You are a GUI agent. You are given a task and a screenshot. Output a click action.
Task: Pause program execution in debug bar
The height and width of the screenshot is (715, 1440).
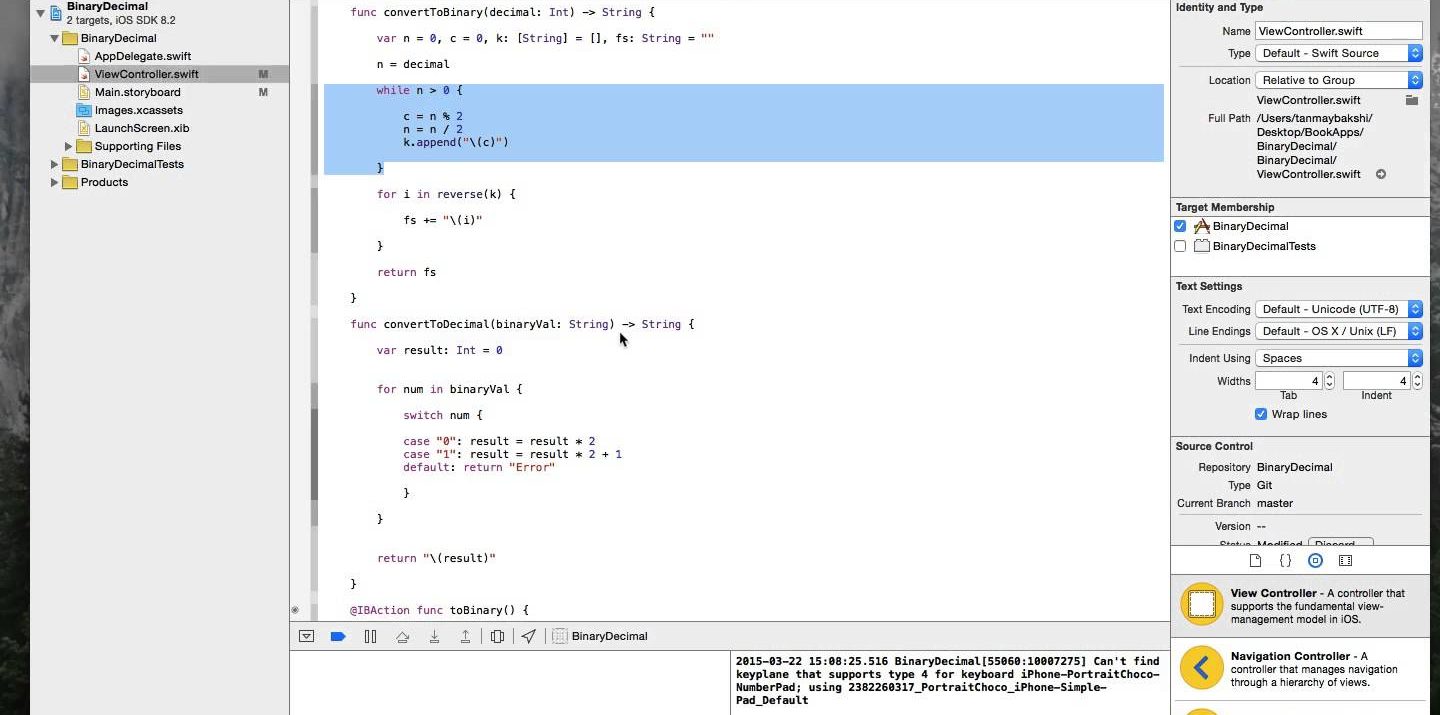point(370,636)
